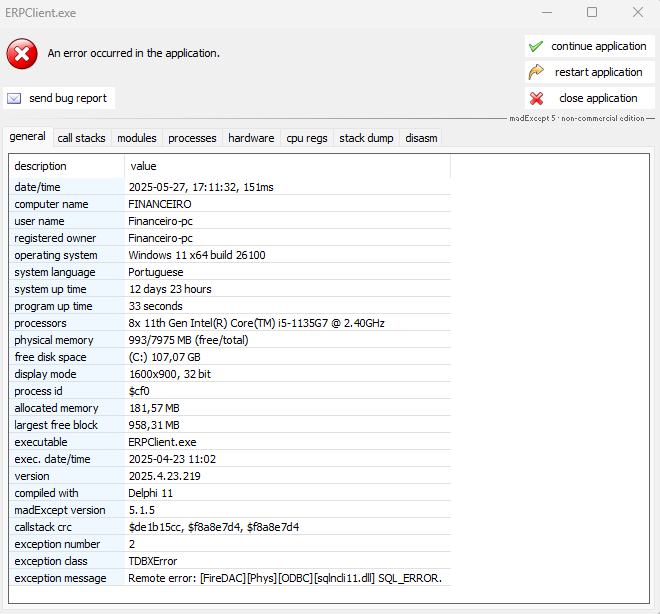Maximize the ERPClient.exe window
The width and height of the screenshot is (660, 614).
coord(592,13)
